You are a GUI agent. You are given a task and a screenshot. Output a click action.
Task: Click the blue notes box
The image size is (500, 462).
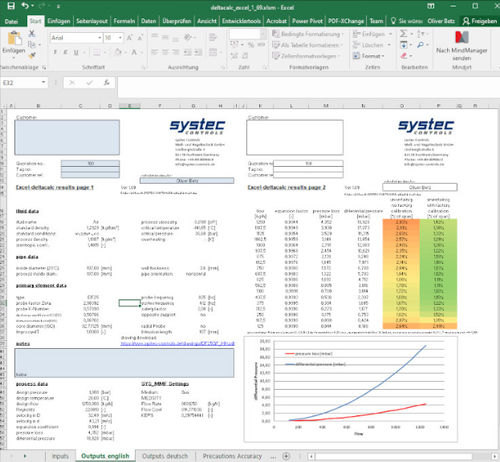point(124,363)
